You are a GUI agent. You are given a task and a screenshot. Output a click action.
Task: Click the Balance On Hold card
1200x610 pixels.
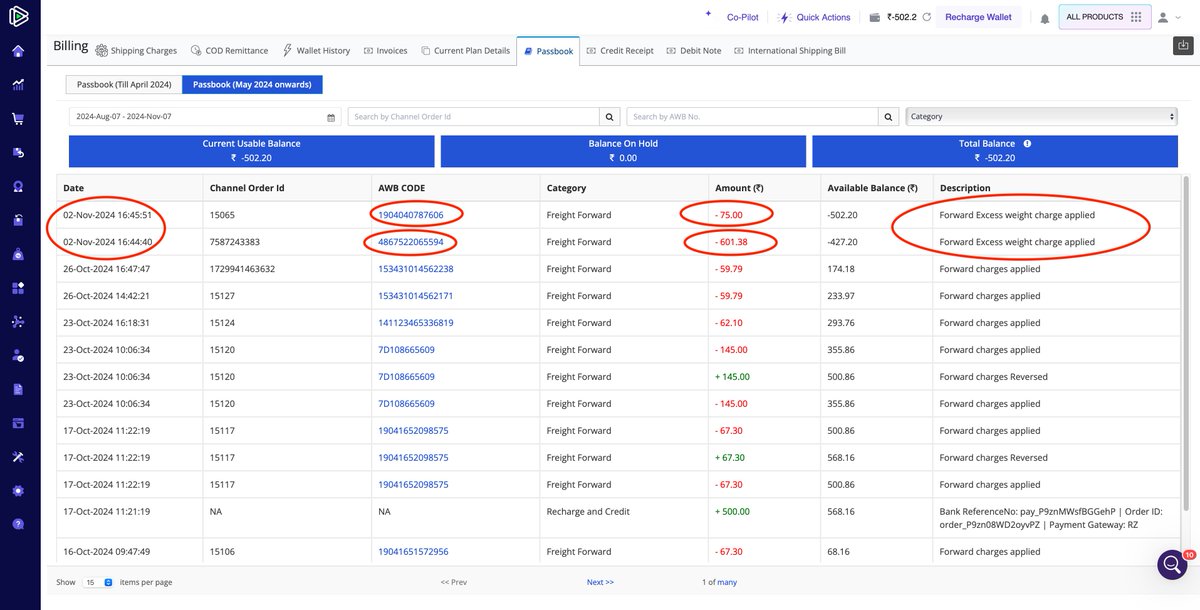[x=623, y=151]
